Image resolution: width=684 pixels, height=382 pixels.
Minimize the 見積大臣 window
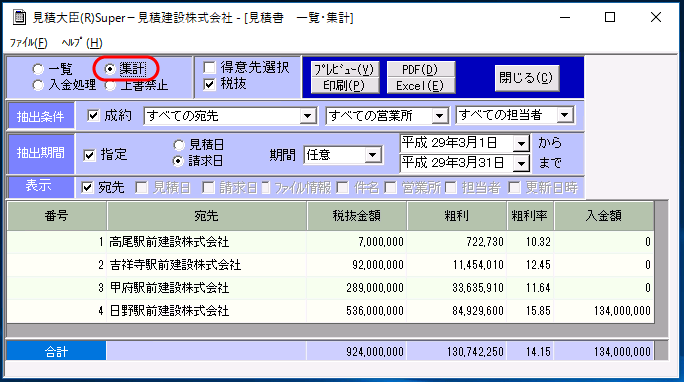coord(565,17)
